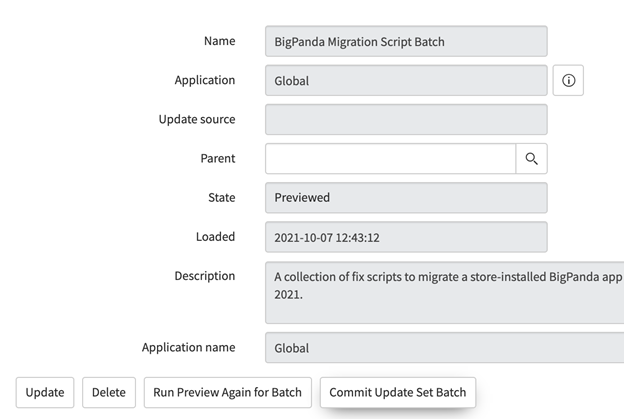The width and height of the screenshot is (624, 419).
Task: Select the Loaded date field
Action: [405, 237]
